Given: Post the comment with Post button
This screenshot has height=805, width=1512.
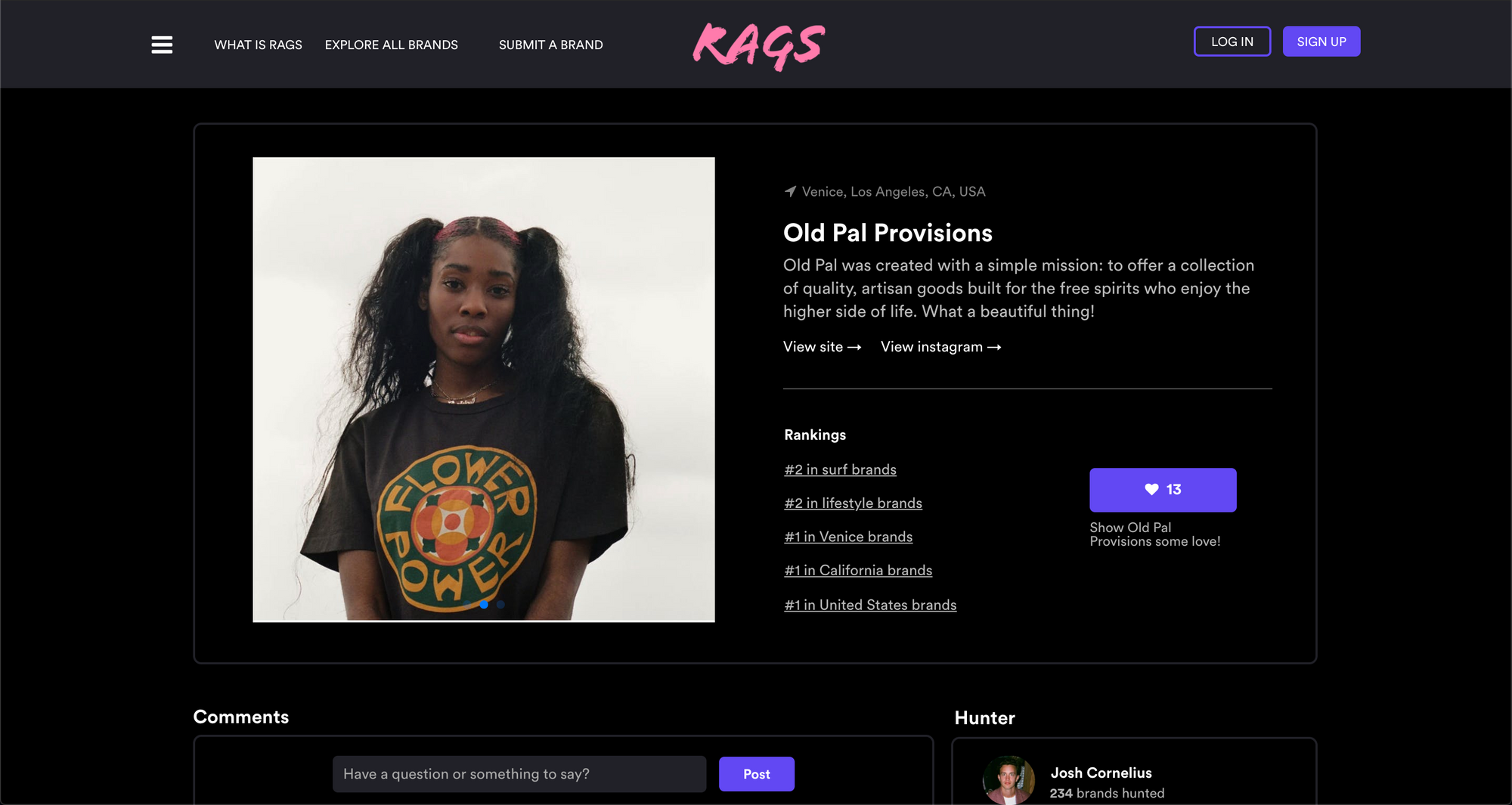Looking at the screenshot, I should [757, 774].
